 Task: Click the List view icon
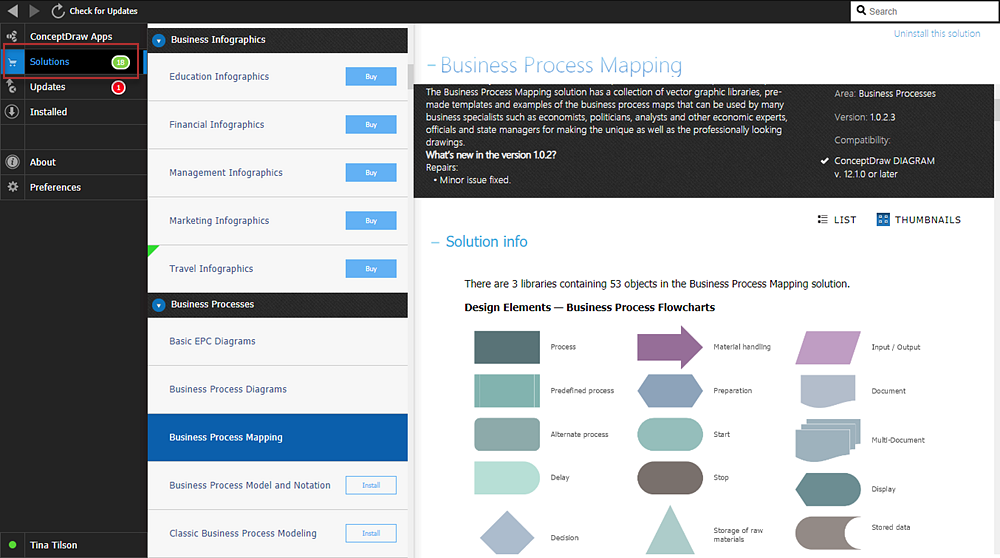coord(823,219)
